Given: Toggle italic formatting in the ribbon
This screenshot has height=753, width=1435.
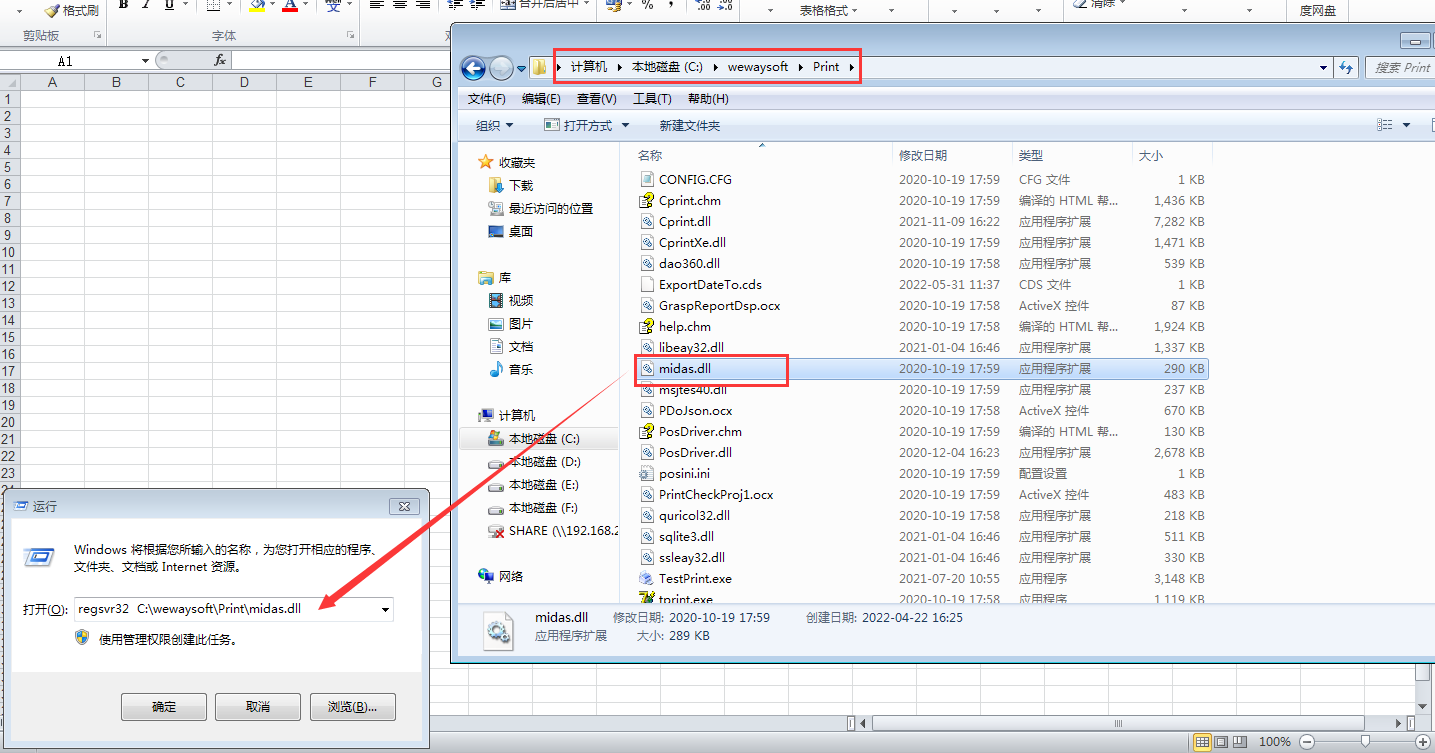Looking at the screenshot, I should pyautogui.click(x=146, y=5).
